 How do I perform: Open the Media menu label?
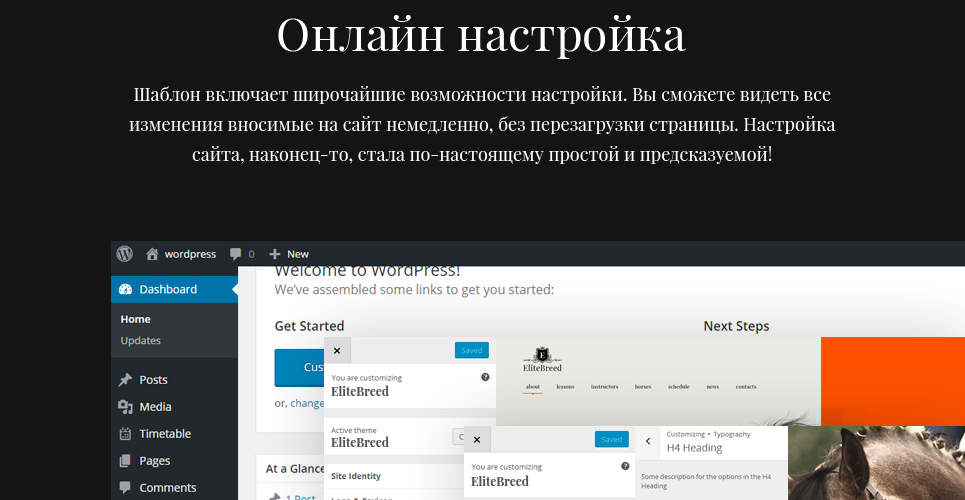(155, 407)
